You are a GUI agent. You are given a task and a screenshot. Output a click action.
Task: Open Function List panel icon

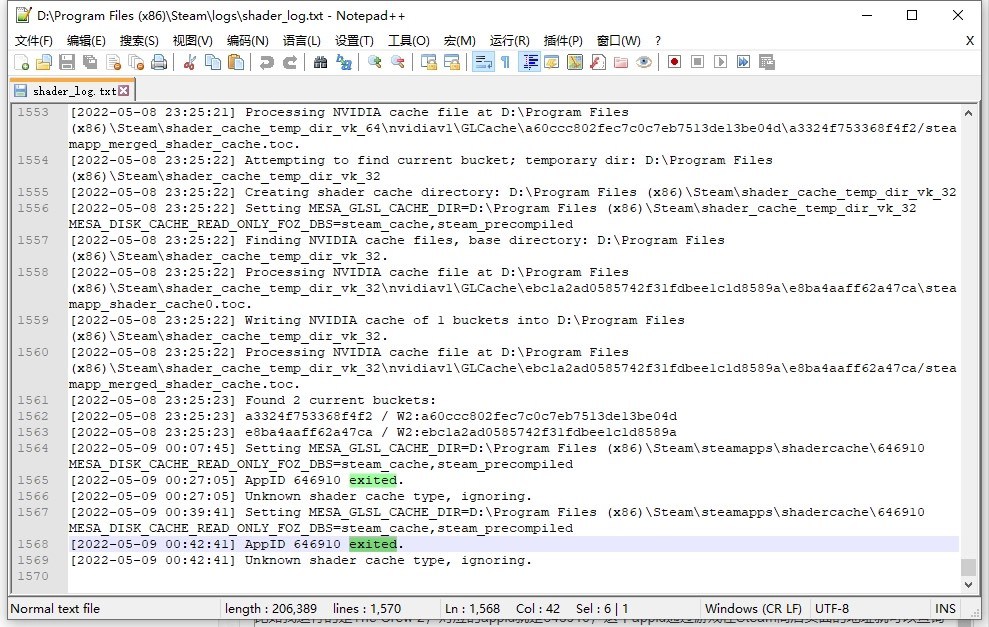(598, 62)
